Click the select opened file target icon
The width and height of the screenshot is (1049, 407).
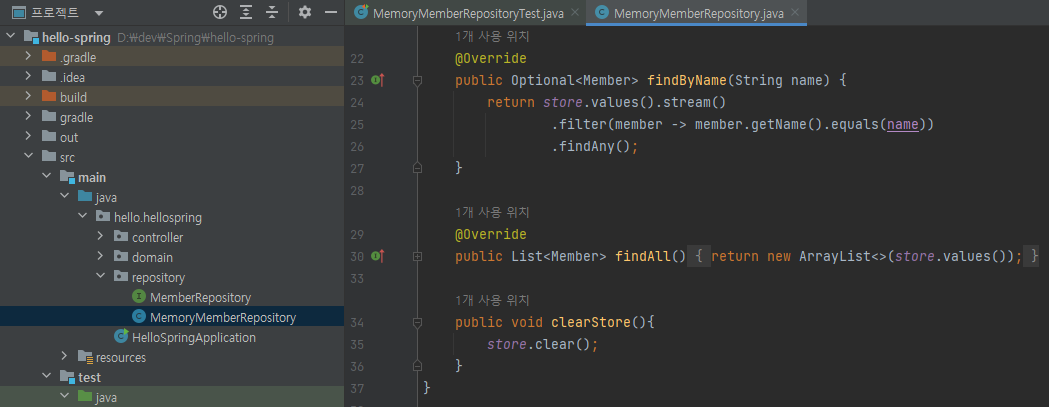click(220, 12)
